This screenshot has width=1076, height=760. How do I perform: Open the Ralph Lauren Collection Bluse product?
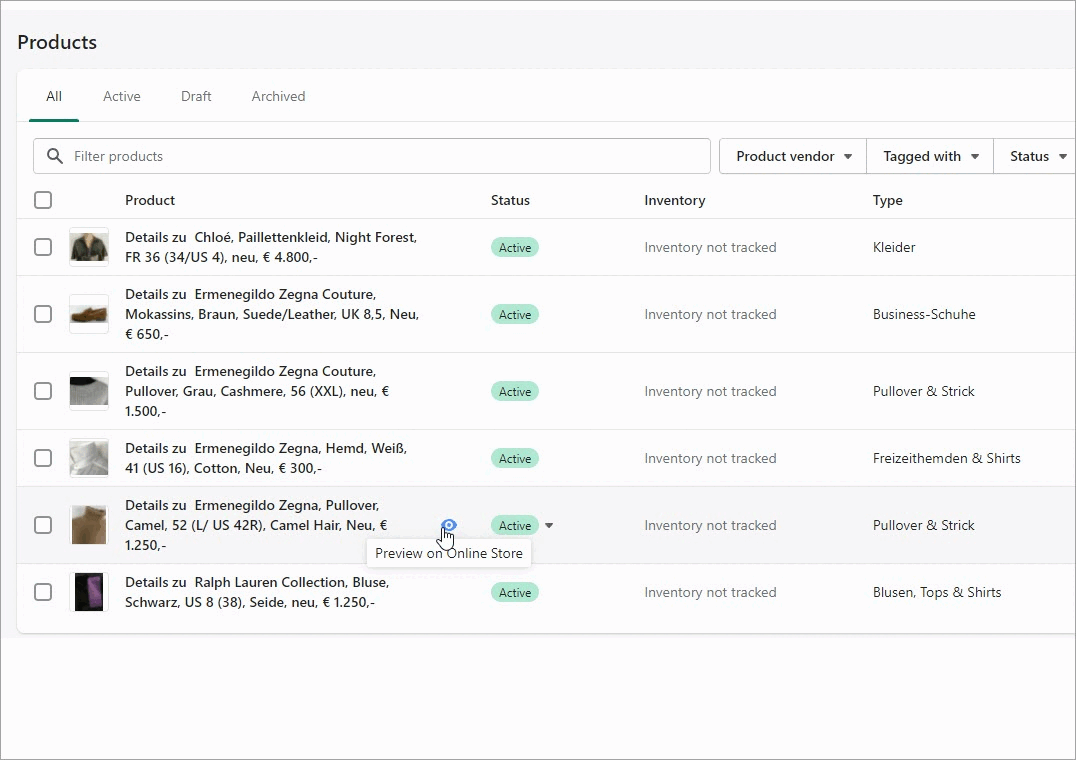pyautogui.click(x=257, y=592)
